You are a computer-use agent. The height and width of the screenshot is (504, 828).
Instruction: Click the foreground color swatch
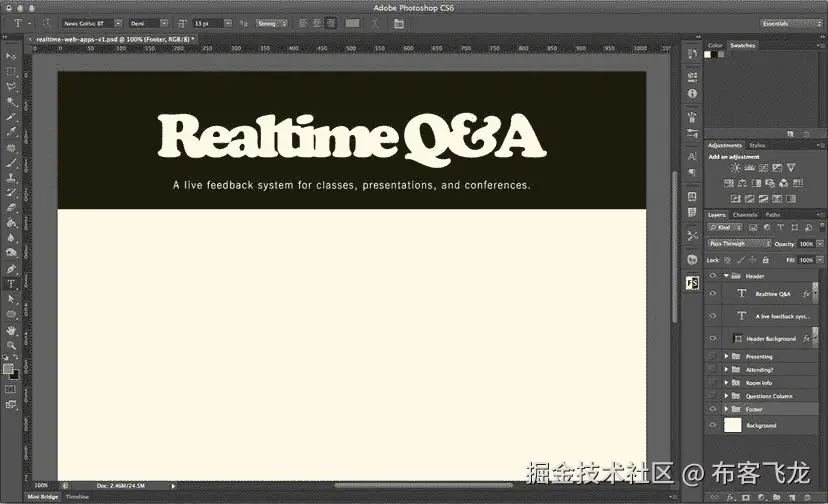[8, 369]
